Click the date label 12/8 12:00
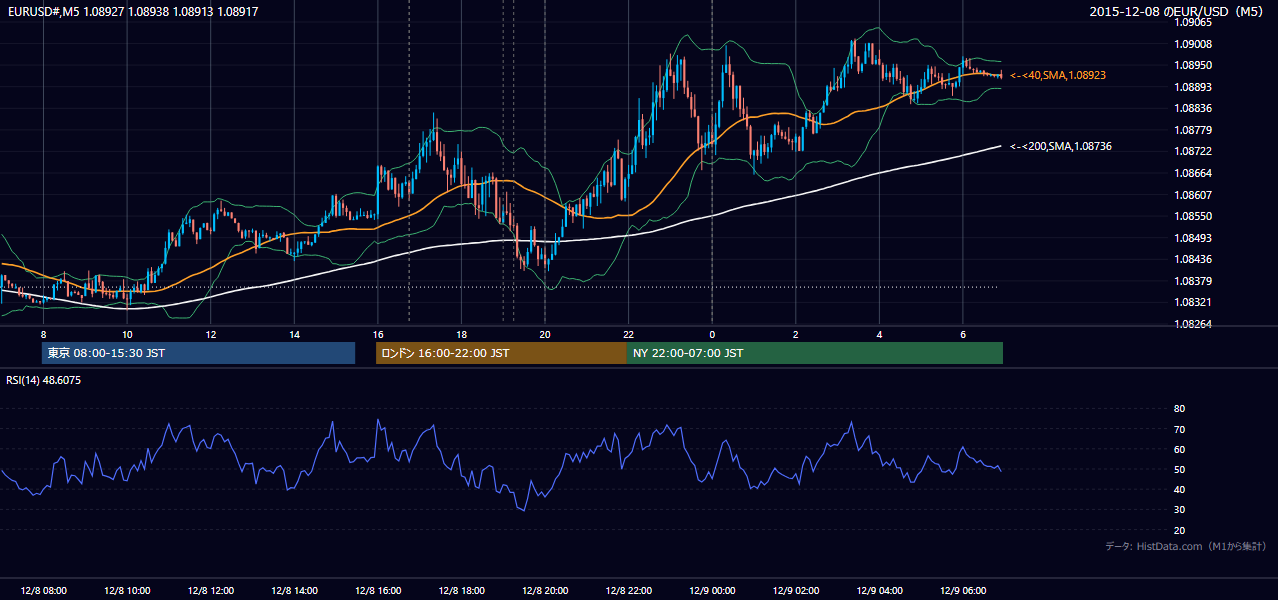The width and height of the screenshot is (1278, 600). (x=211, y=591)
